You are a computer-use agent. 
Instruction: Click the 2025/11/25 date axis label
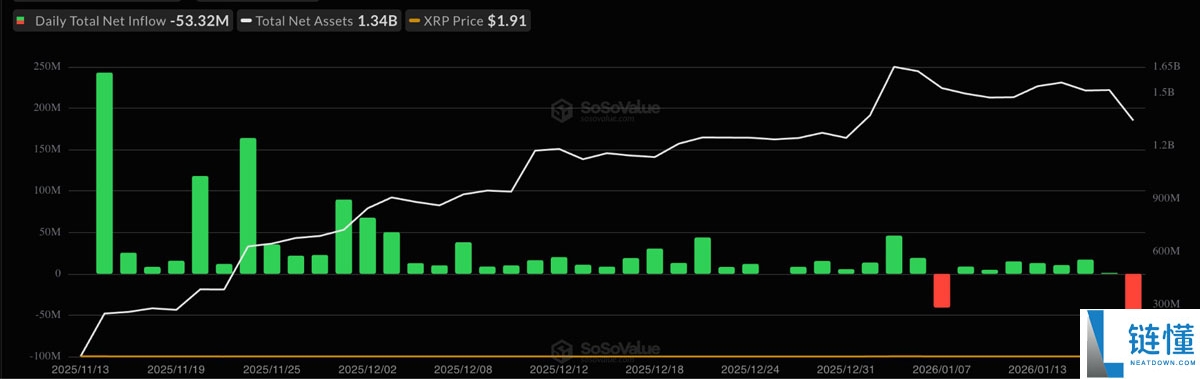[x=271, y=369]
